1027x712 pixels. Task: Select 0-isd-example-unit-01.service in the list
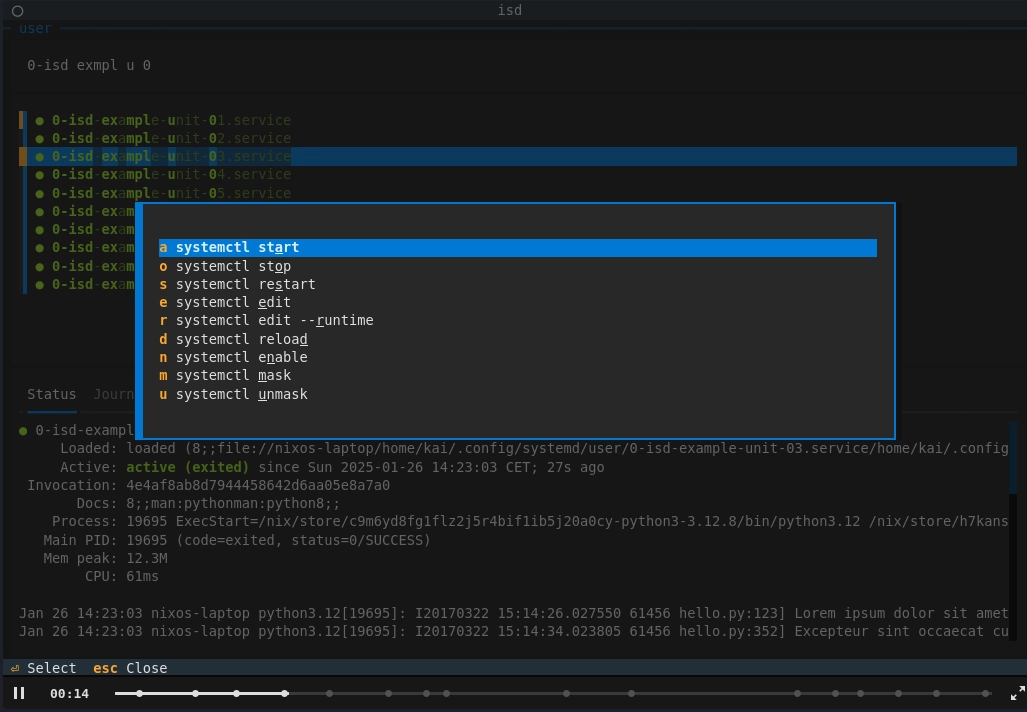pos(171,120)
